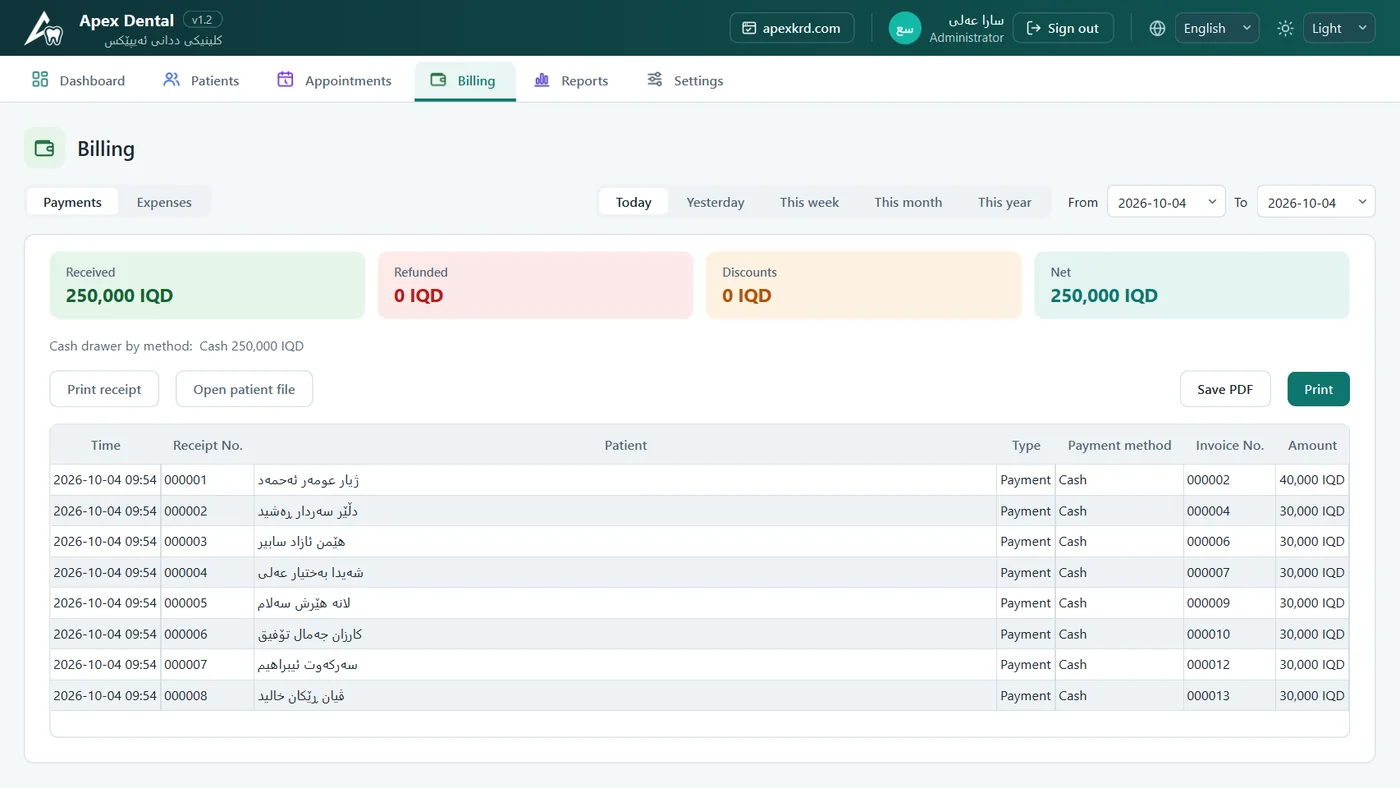Click invoice number 000009

[x=1230, y=603]
